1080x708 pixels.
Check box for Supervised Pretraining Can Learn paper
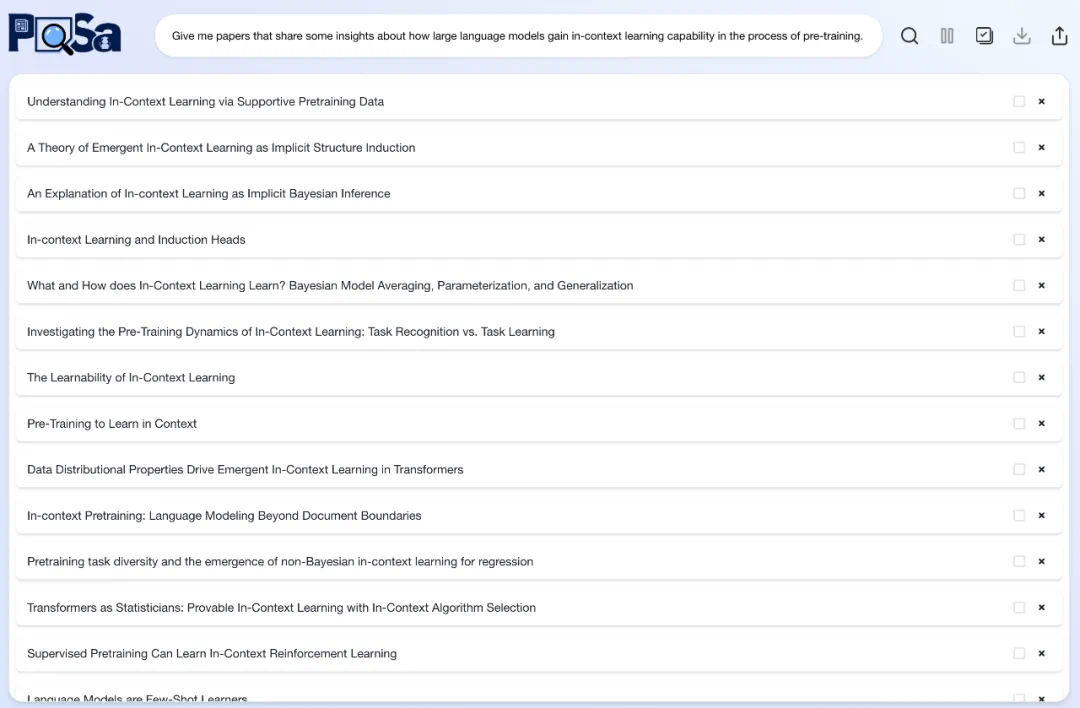[1019, 653]
